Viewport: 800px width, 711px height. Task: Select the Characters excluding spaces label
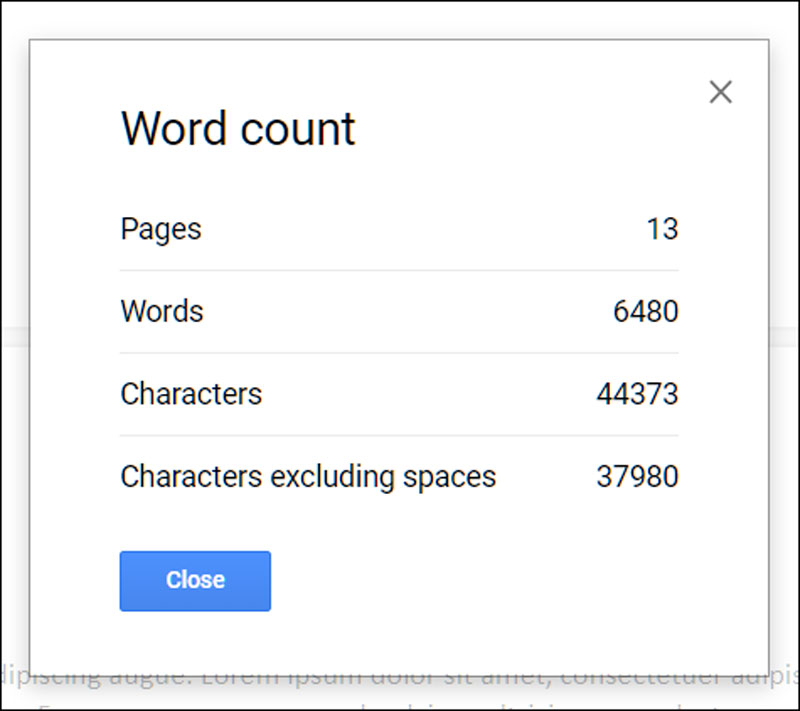(x=308, y=476)
